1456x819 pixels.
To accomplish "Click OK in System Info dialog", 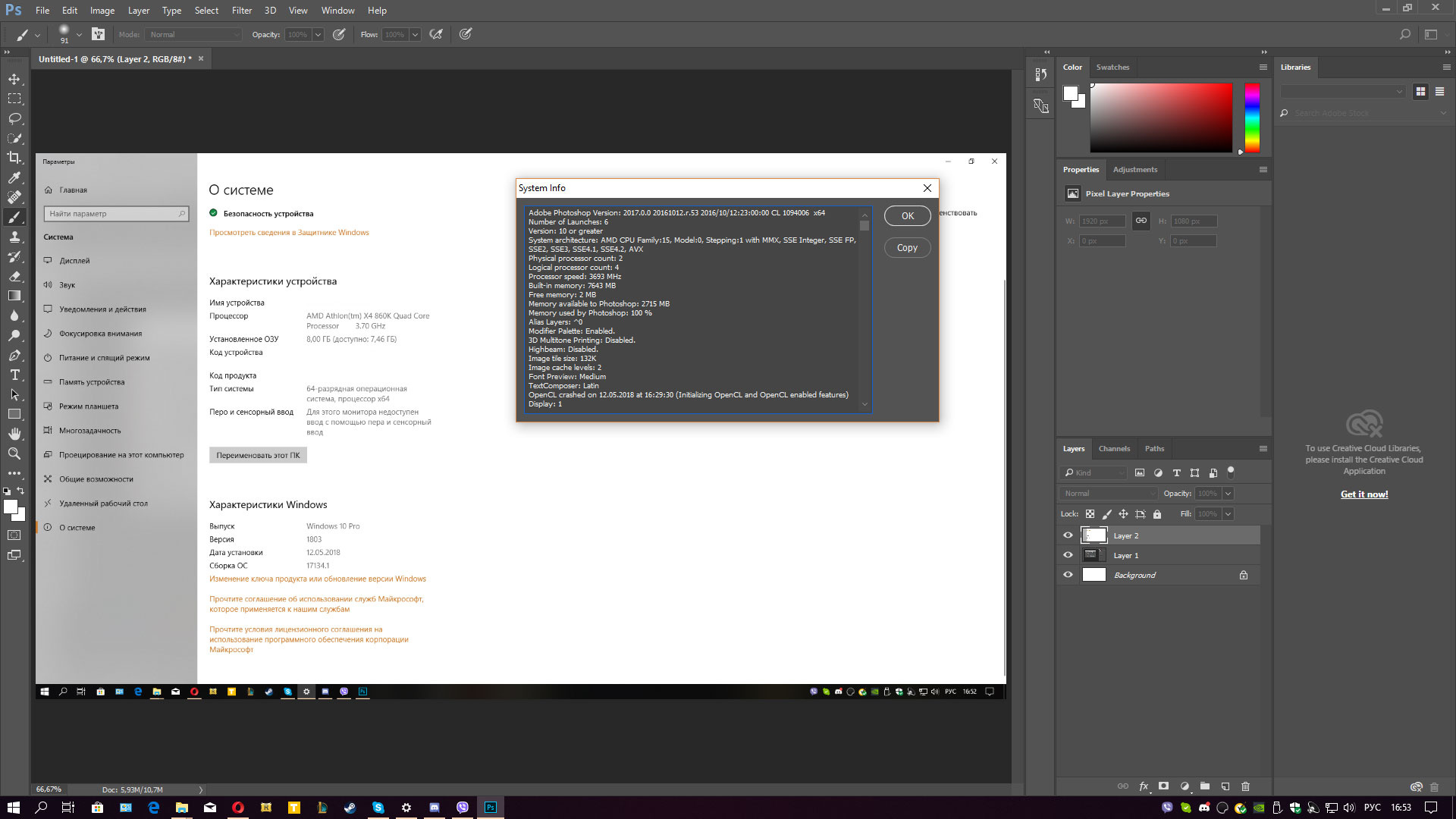I will pyautogui.click(x=908, y=216).
